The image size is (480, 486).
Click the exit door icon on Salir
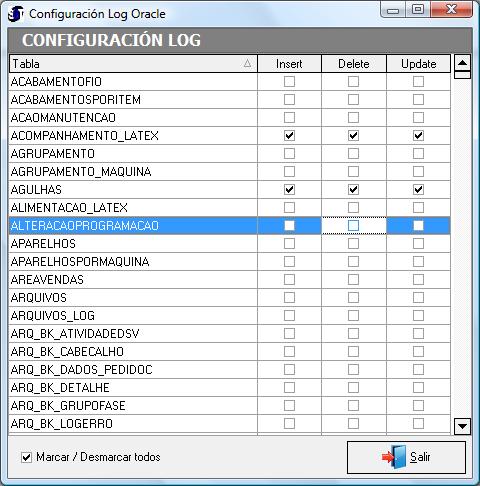click(394, 457)
